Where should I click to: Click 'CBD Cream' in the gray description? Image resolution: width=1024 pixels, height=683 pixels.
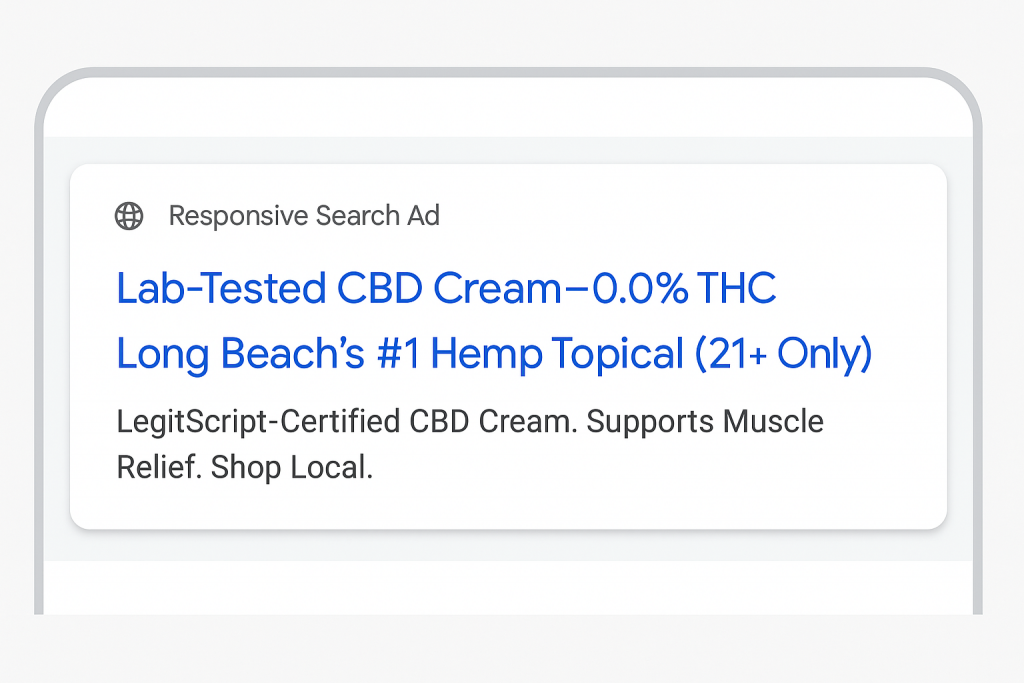point(494,422)
